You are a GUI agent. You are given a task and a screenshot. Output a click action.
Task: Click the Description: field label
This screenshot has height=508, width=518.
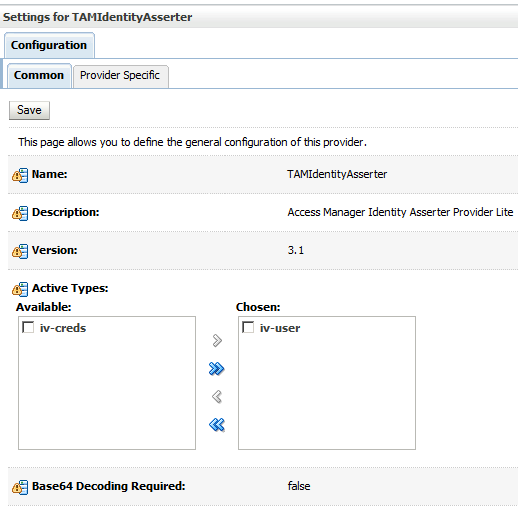[x=66, y=212]
